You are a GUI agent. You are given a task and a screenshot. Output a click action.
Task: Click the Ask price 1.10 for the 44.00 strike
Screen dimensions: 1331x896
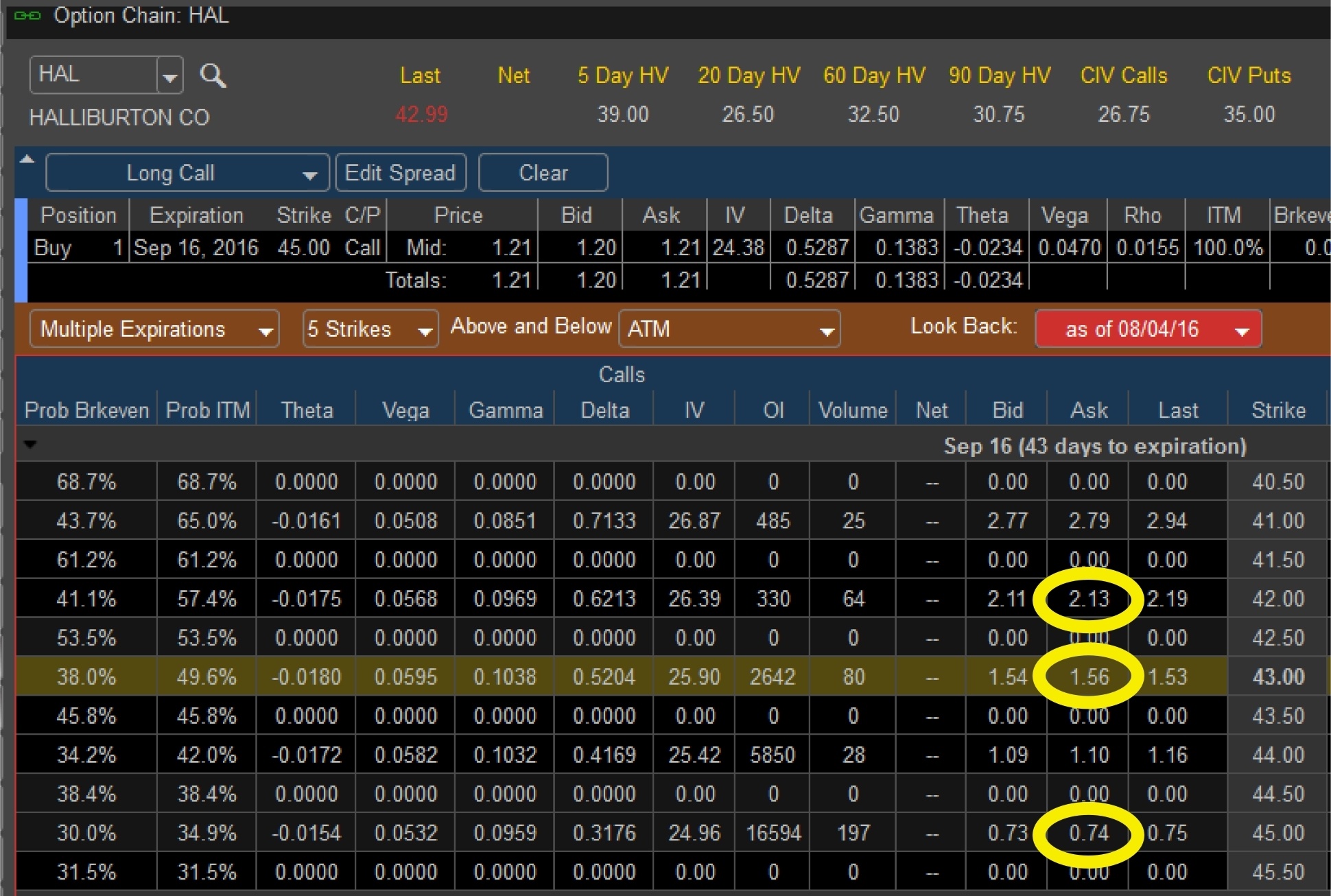click(1089, 755)
